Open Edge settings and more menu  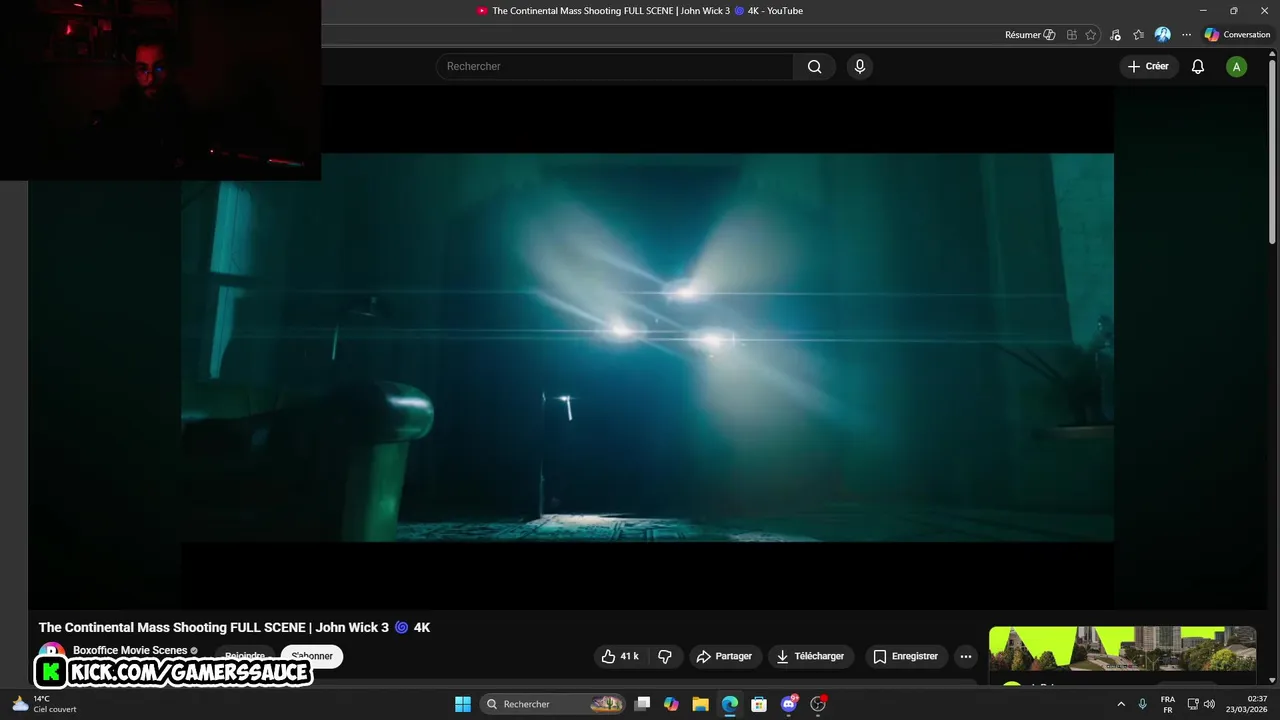click(x=1186, y=35)
